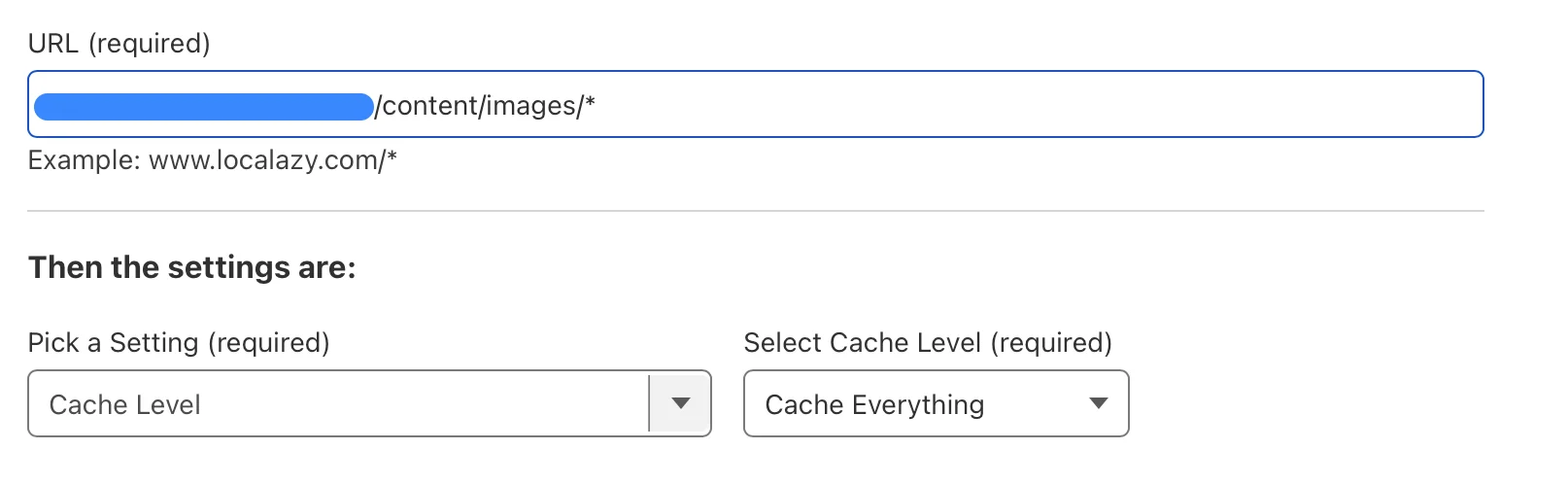Click the 'Cache Everything' option text
Viewport: 1568px width, 484px height.
874,404
